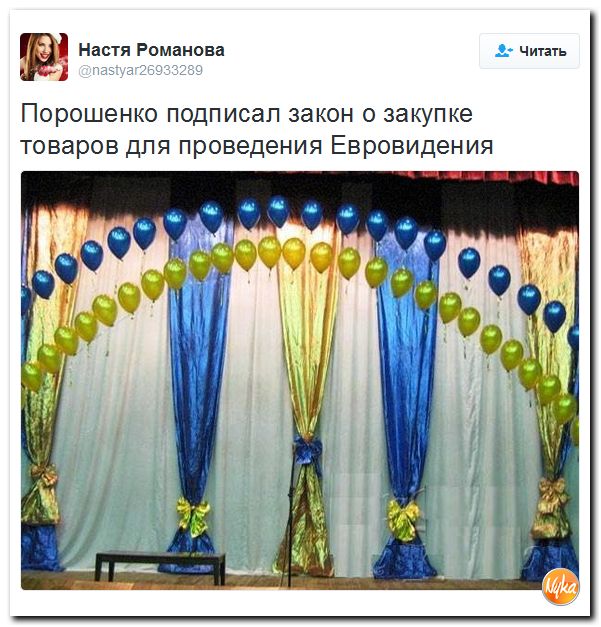This screenshot has width=601, height=627.
Task: Click the center yellow curtain's blue bow
Action: click(x=307, y=451)
